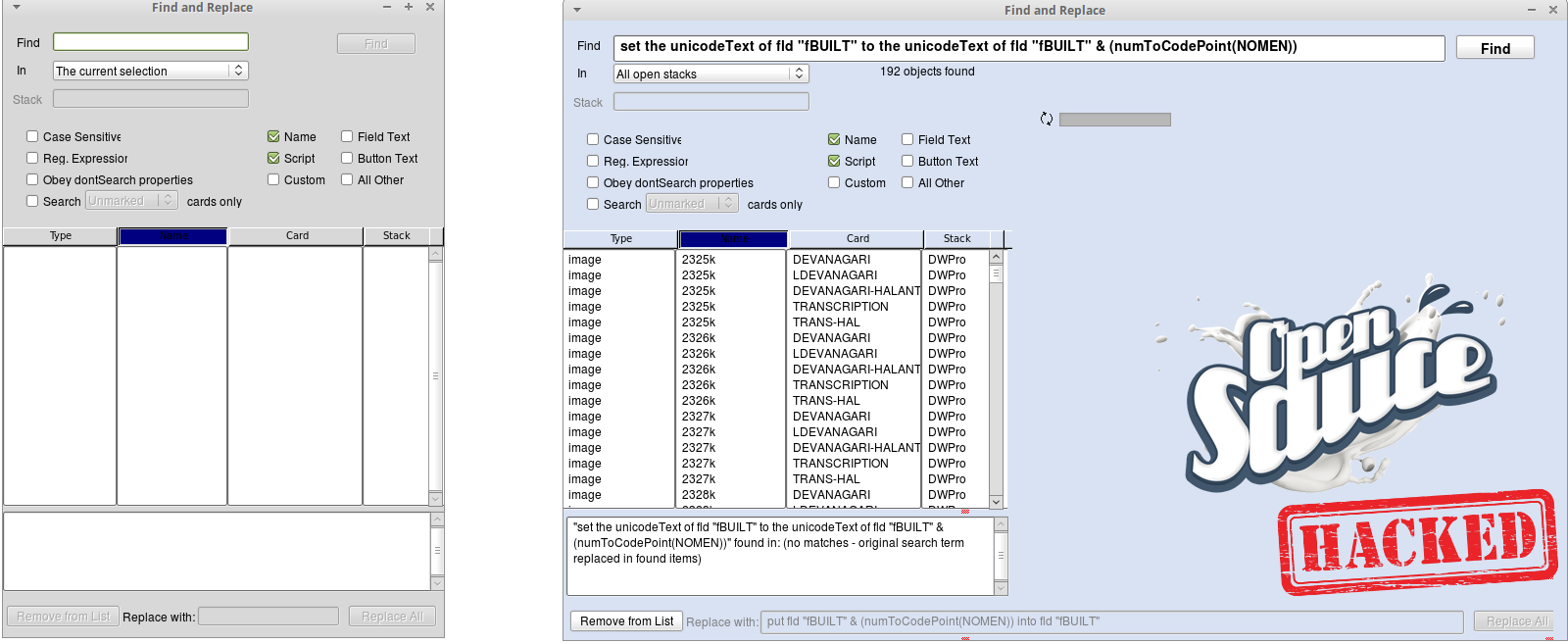Viewport: 1568px width, 644px height.
Task: Click Replace All in the right window
Action: tap(1516, 621)
